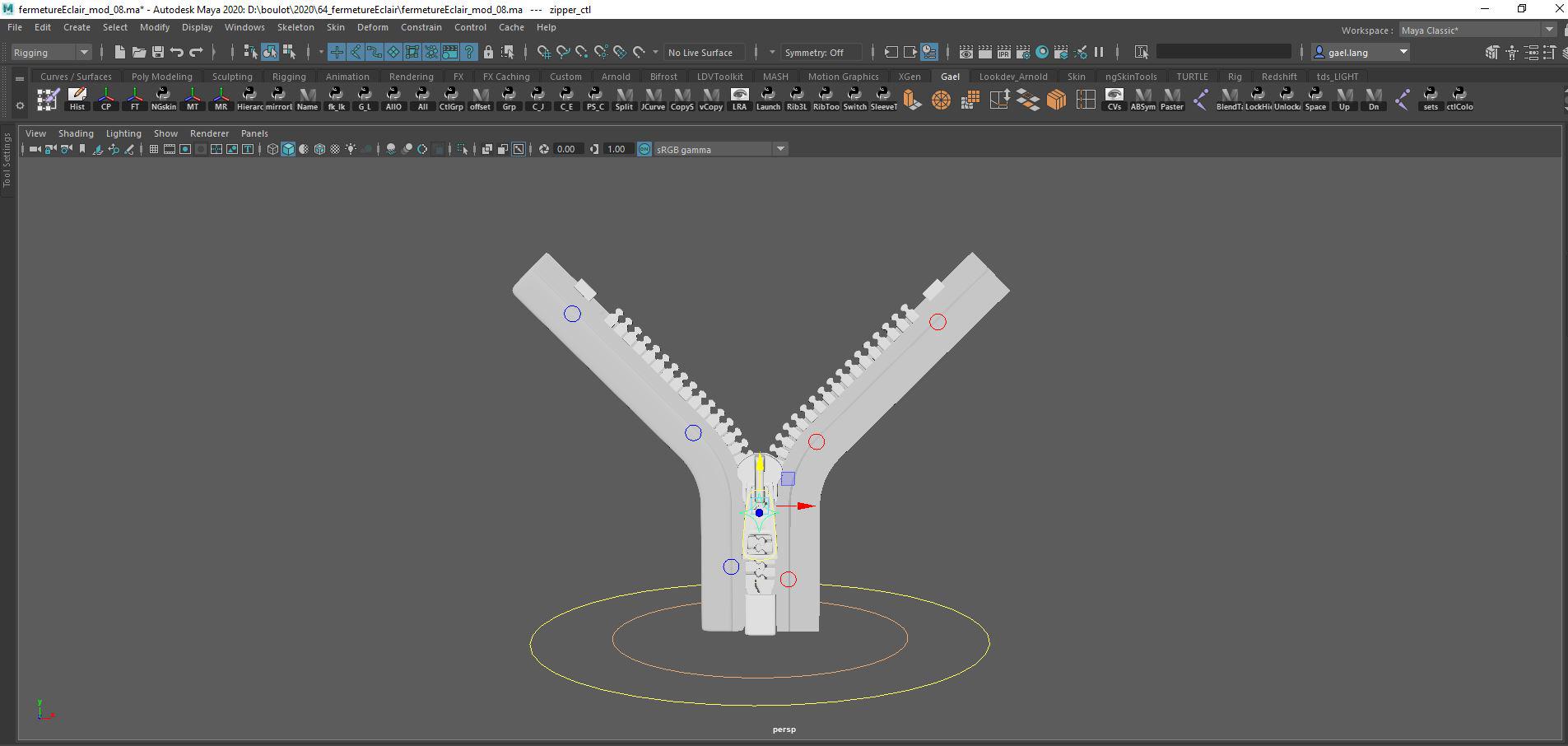The width and height of the screenshot is (1568, 746).
Task: Click the Save scene icon
Action: click(x=157, y=52)
